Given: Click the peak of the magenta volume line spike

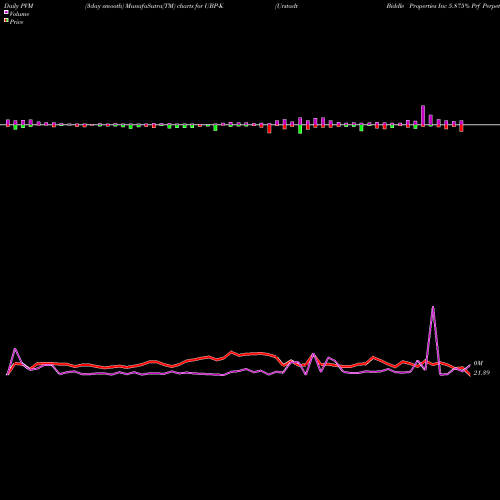Looking at the screenshot, I should click(433, 307).
